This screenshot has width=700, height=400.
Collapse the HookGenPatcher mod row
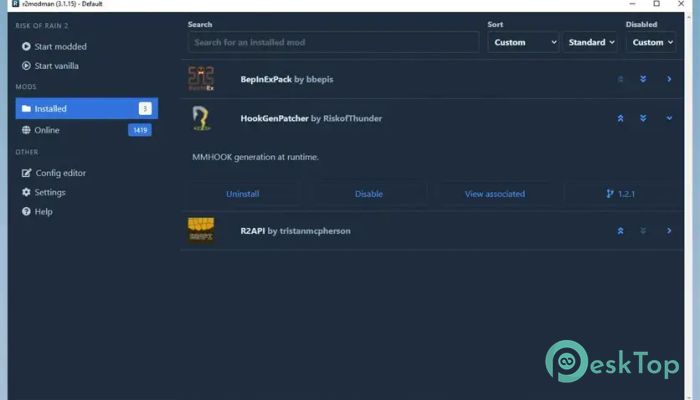coord(669,118)
